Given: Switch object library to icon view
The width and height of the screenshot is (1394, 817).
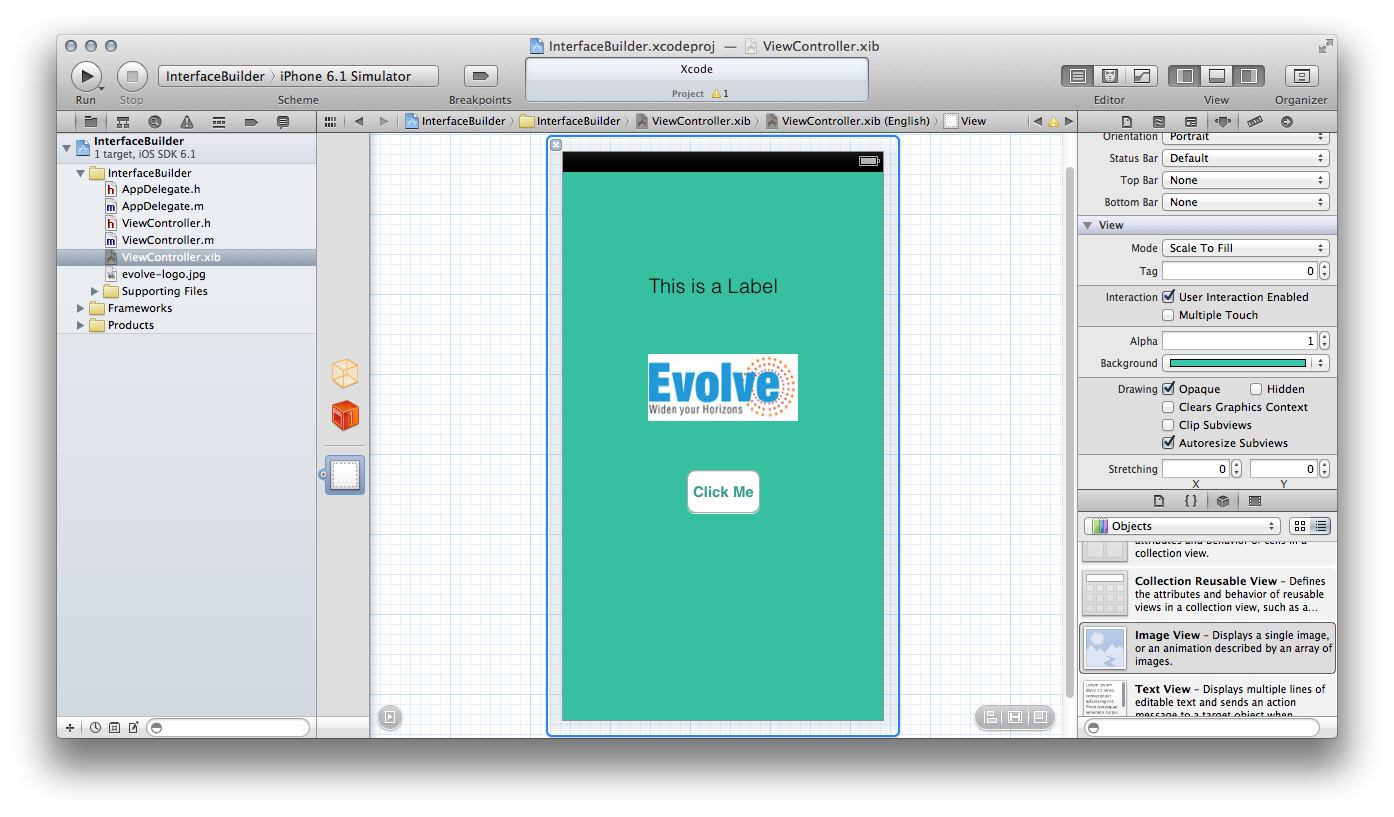Looking at the screenshot, I should pos(1299,526).
